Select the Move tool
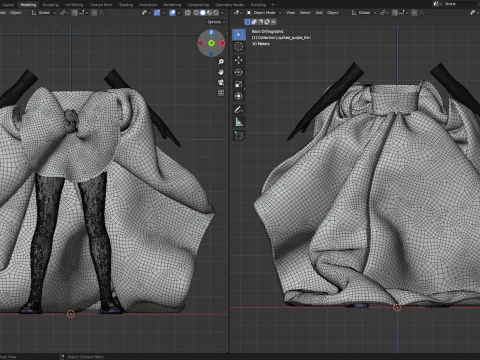 [239, 60]
